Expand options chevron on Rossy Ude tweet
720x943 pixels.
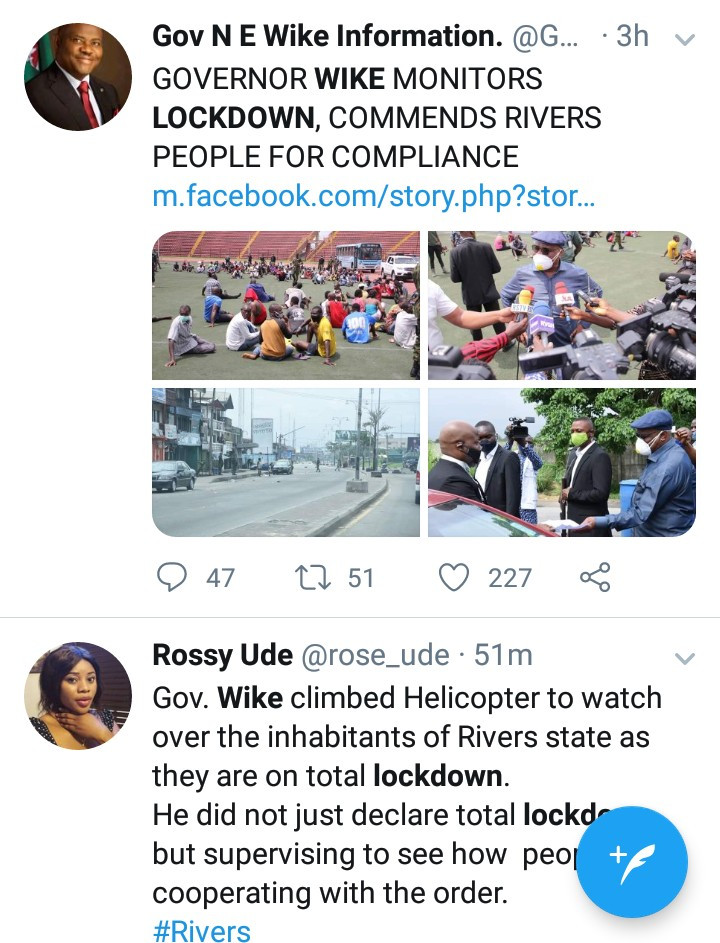point(685,658)
